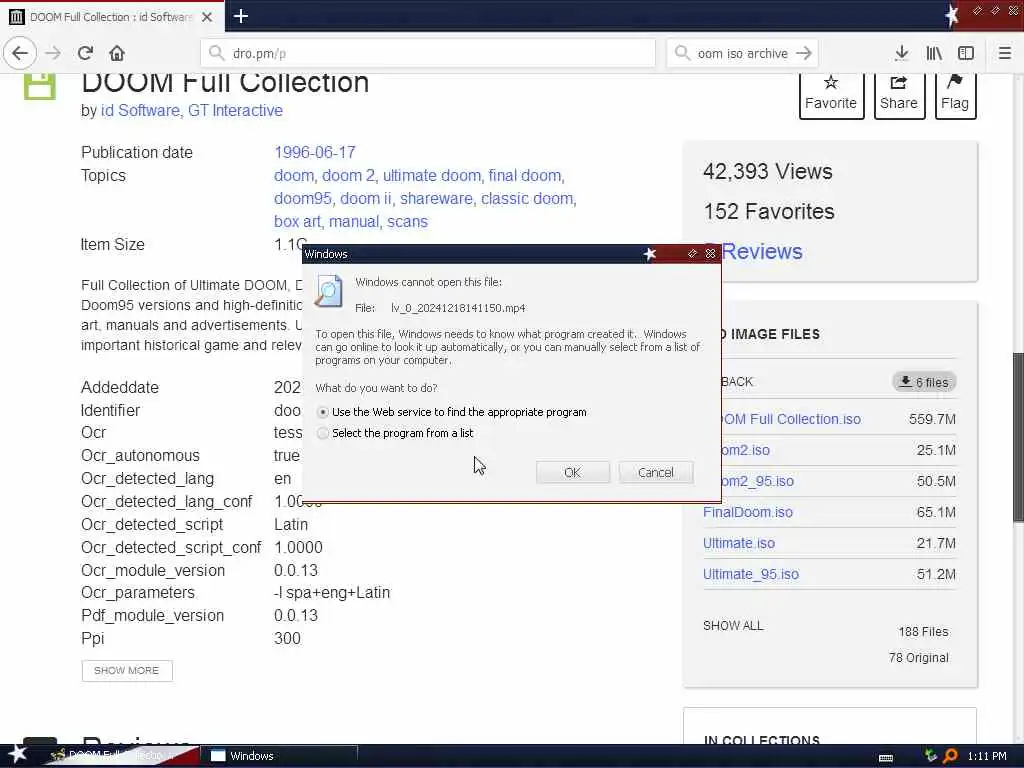Open the 188 Files link
This screenshot has height=768, width=1024.
click(923, 632)
